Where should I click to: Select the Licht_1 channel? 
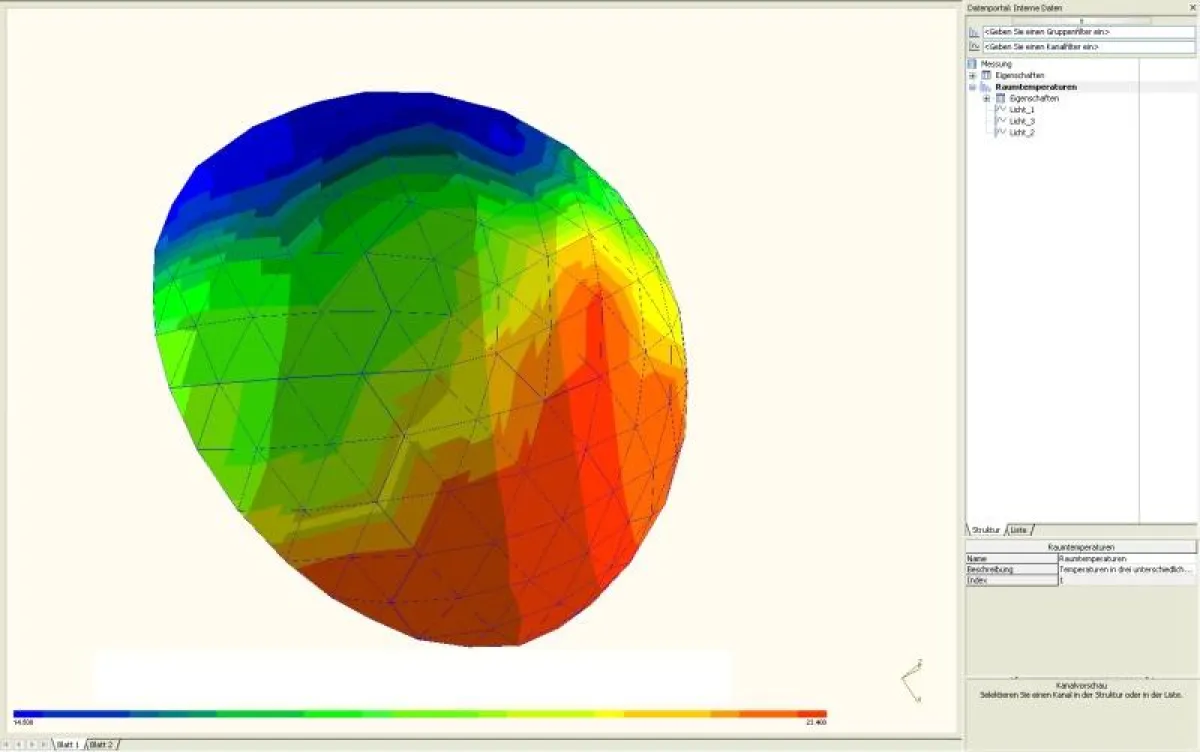click(1022, 109)
